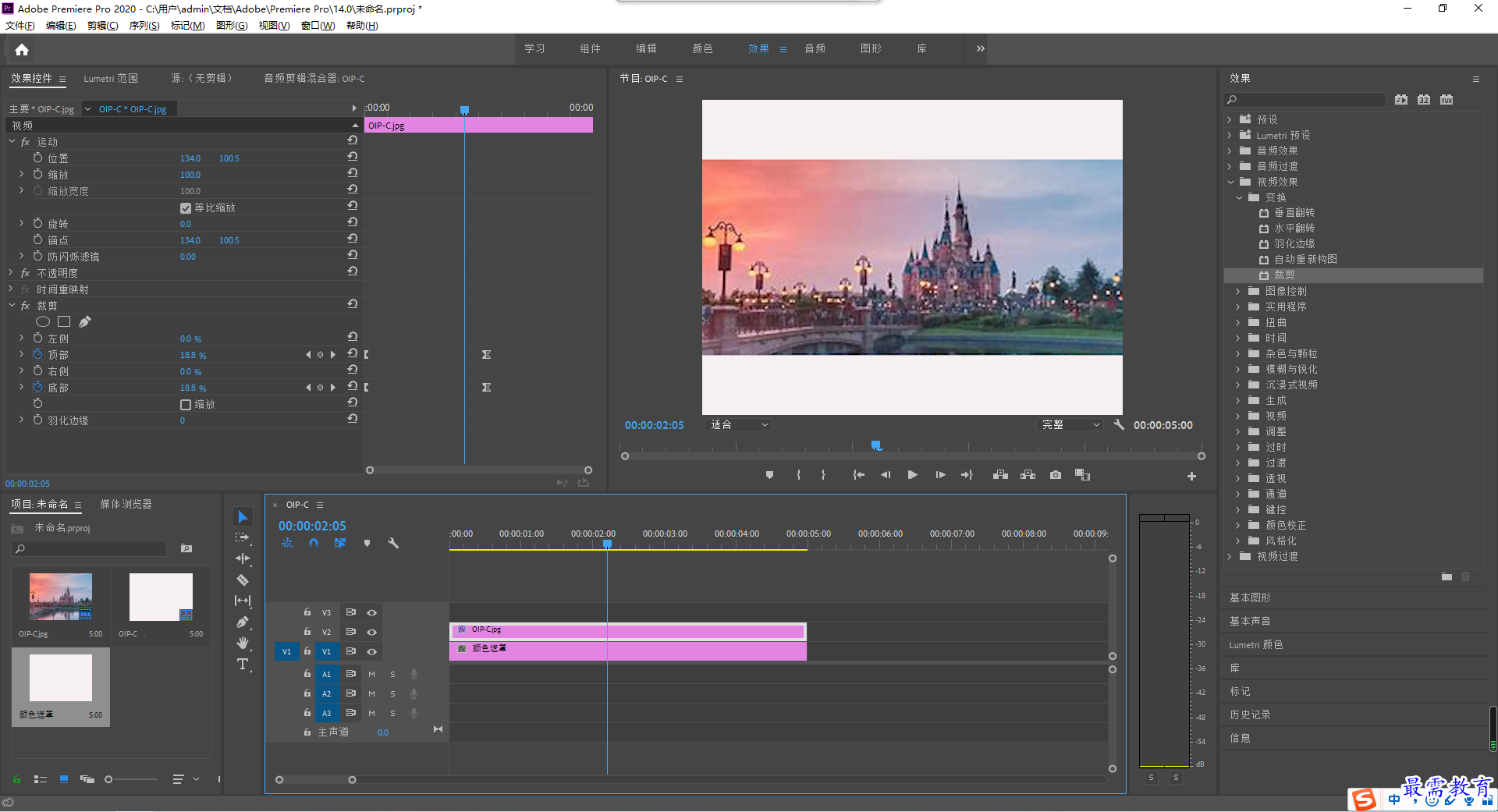
Task: Show more workspaces chevron
Action: [980, 48]
